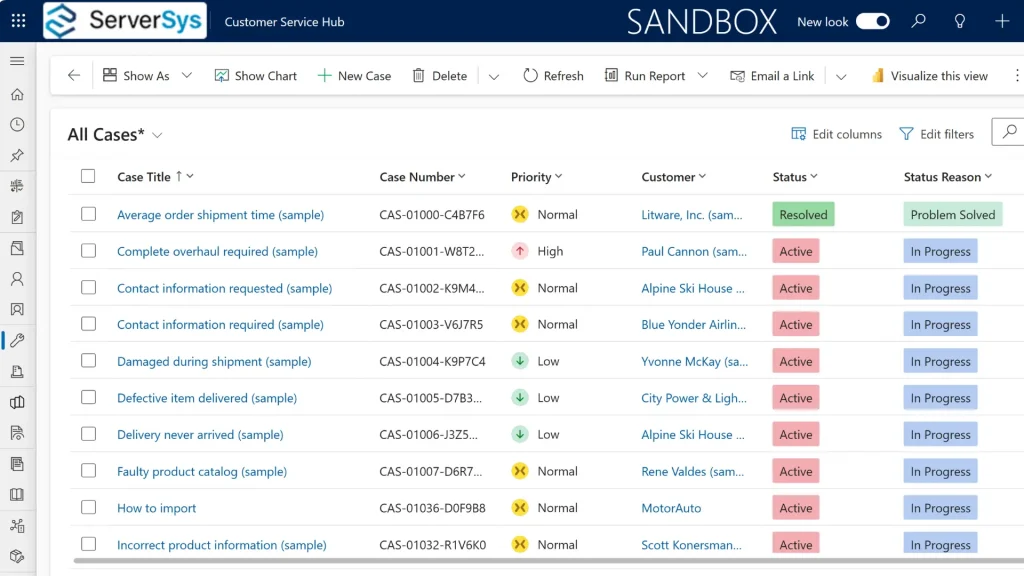Open the Recent clock icon in sidebar
The image size is (1024, 576).
(x=17, y=125)
